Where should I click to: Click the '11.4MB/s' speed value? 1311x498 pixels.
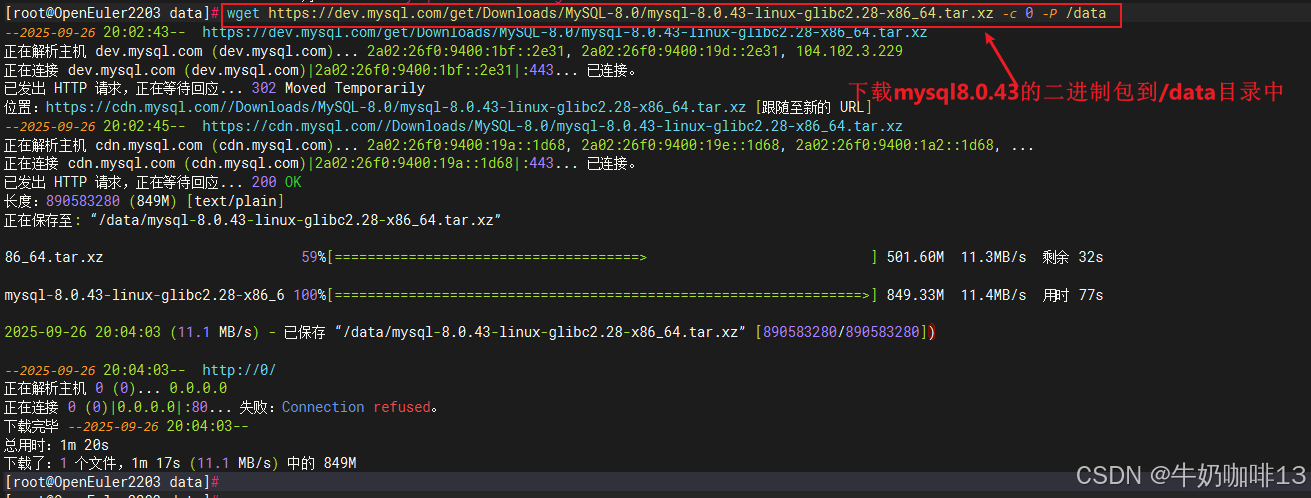click(993, 295)
